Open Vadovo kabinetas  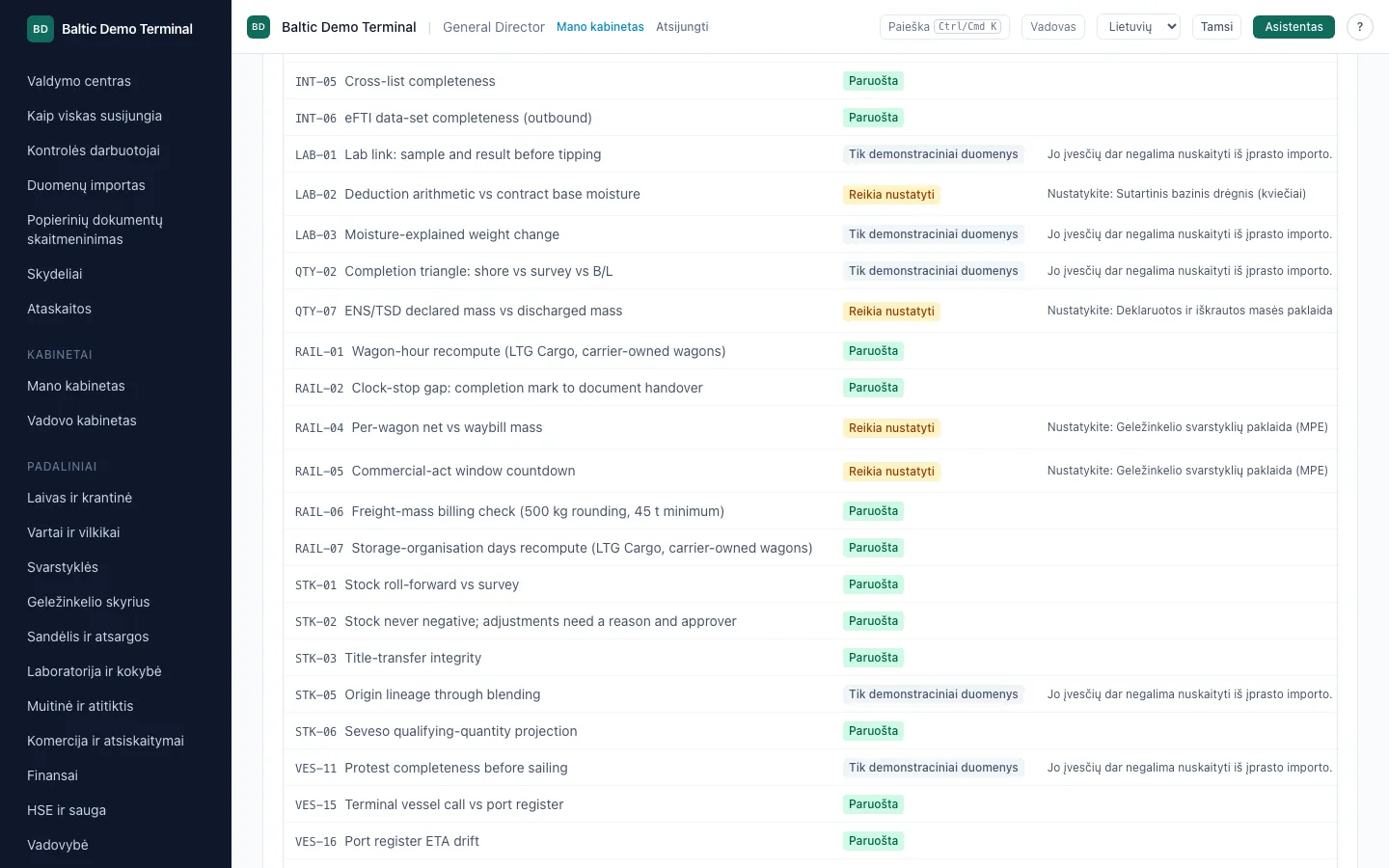pyautogui.click(x=82, y=420)
